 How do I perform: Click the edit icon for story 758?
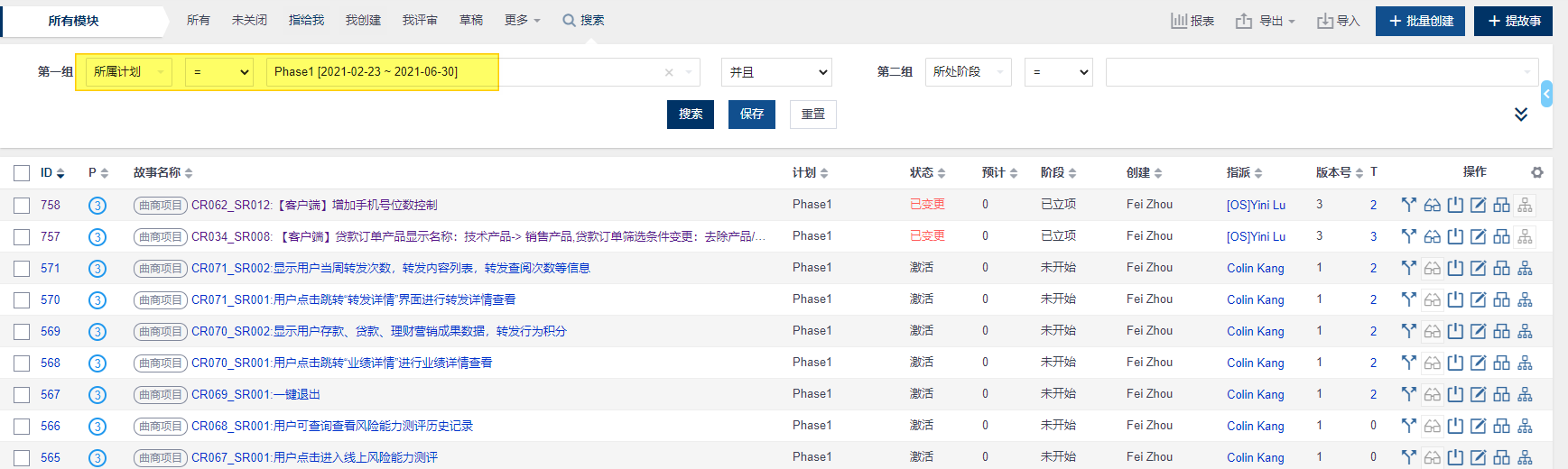click(1478, 205)
